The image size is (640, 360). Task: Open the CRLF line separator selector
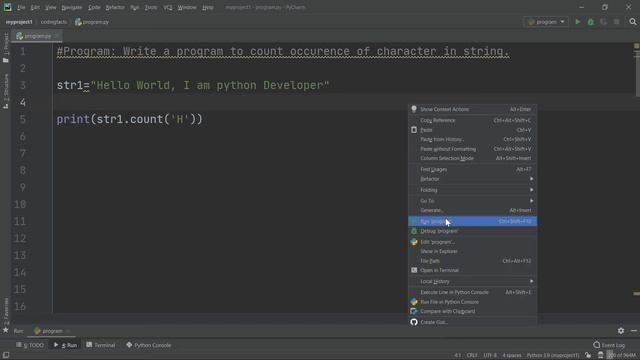[x=472, y=356]
